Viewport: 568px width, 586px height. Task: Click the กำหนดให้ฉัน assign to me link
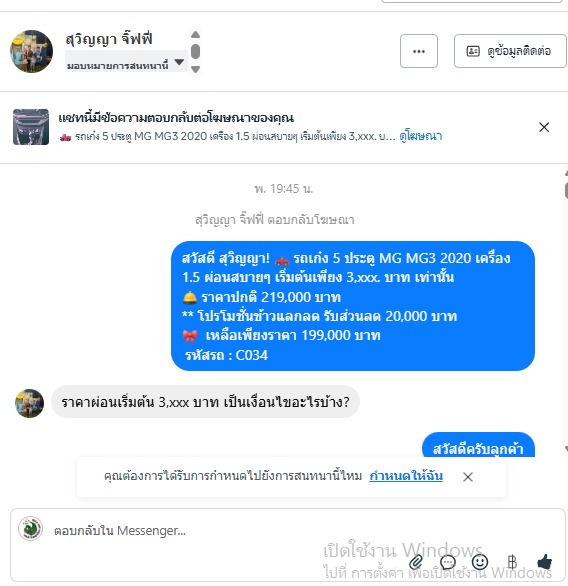[x=406, y=476]
